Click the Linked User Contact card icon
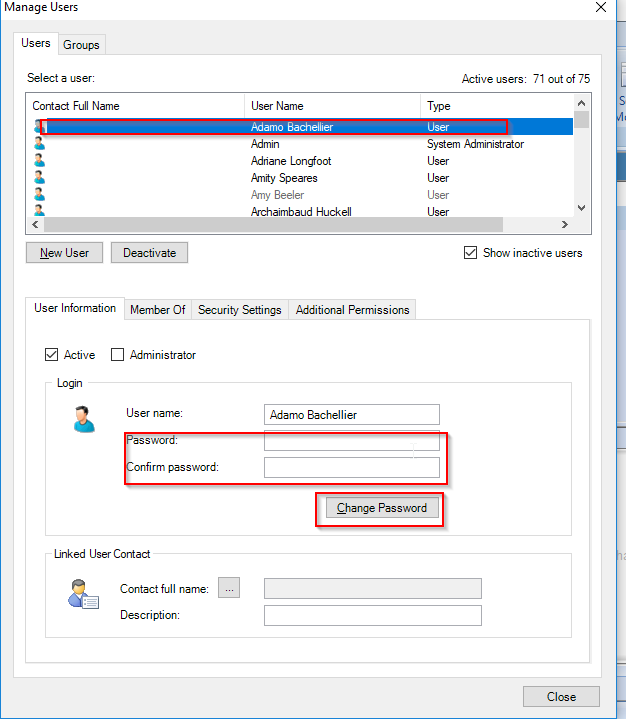 click(x=83, y=594)
